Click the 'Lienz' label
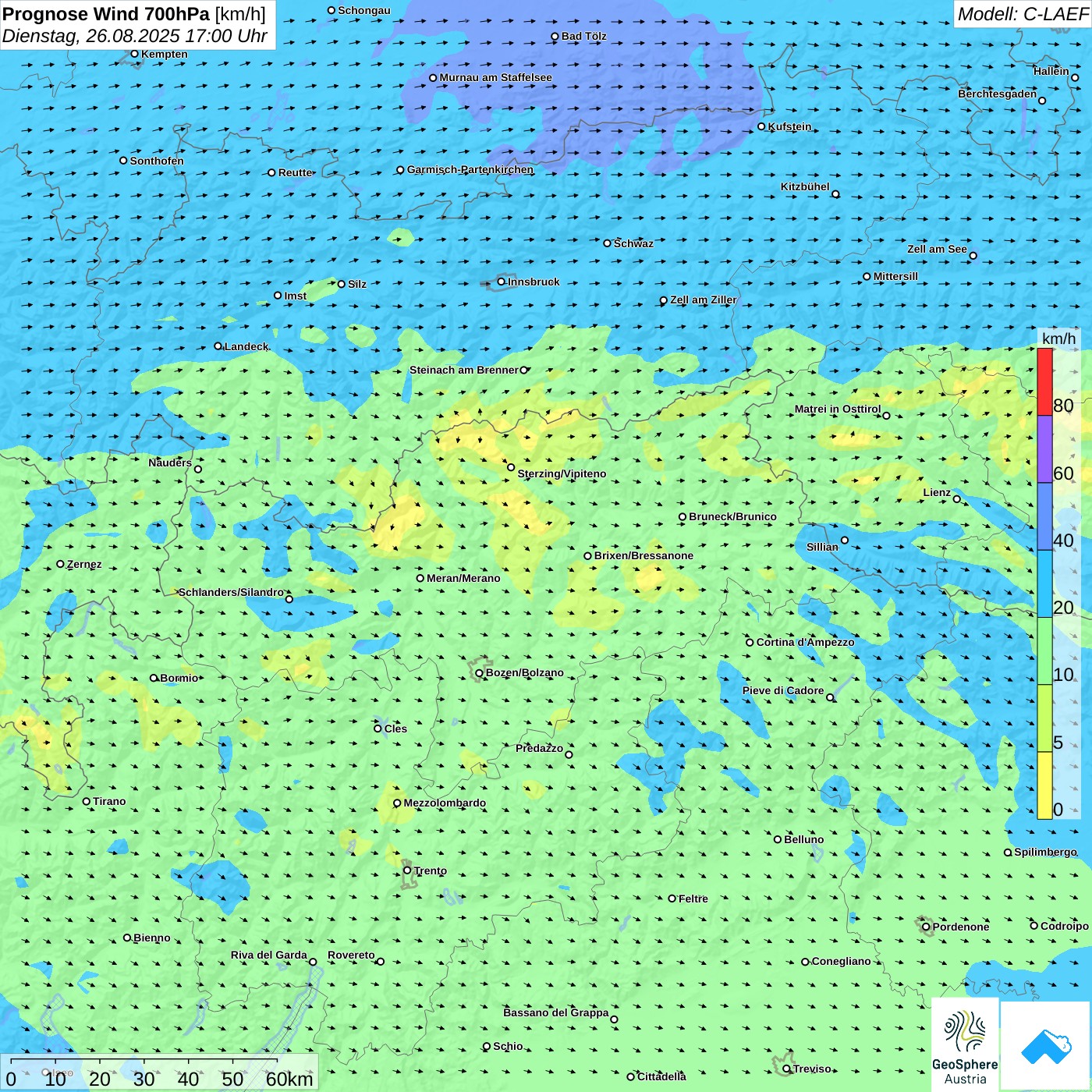 click(937, 492)
